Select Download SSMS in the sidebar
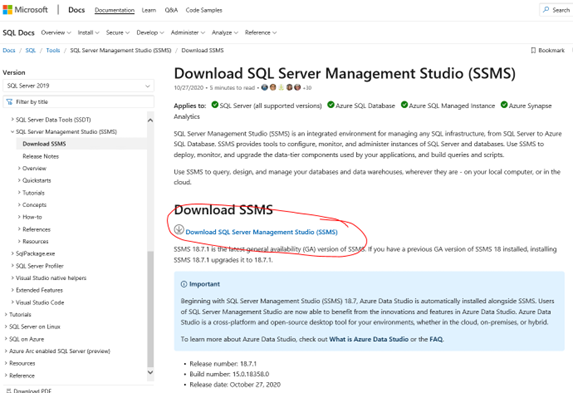The image size is (573, 393). [44, 144]
